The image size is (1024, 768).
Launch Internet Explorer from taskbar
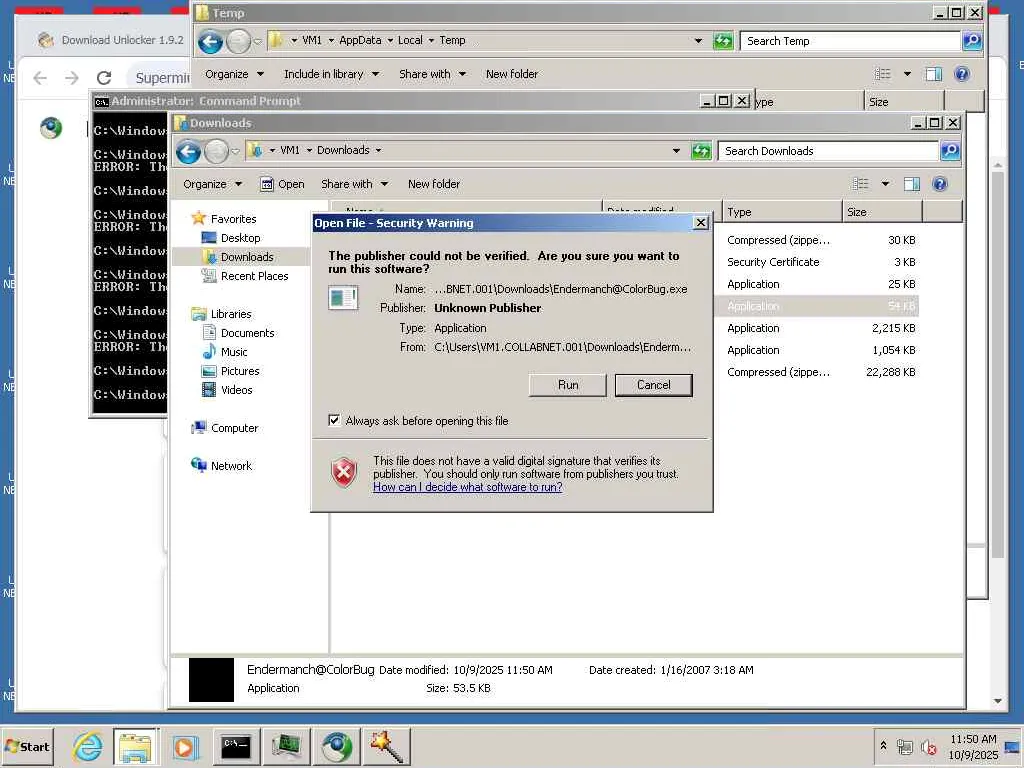[87, 746]
